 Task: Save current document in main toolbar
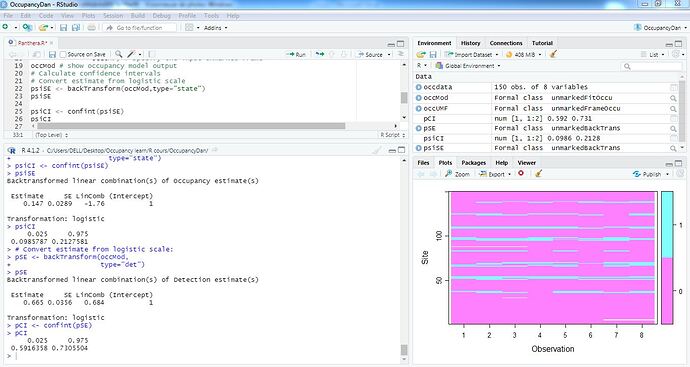coord(63,27)
